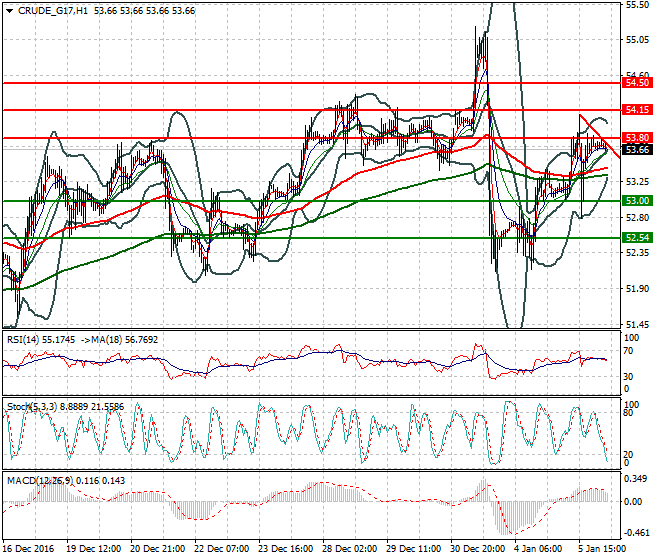Image resolution: width=660 pixels, height=560 pixels.
Task: Click the green 53.00 support level label
Action: (x=638, y=200)
